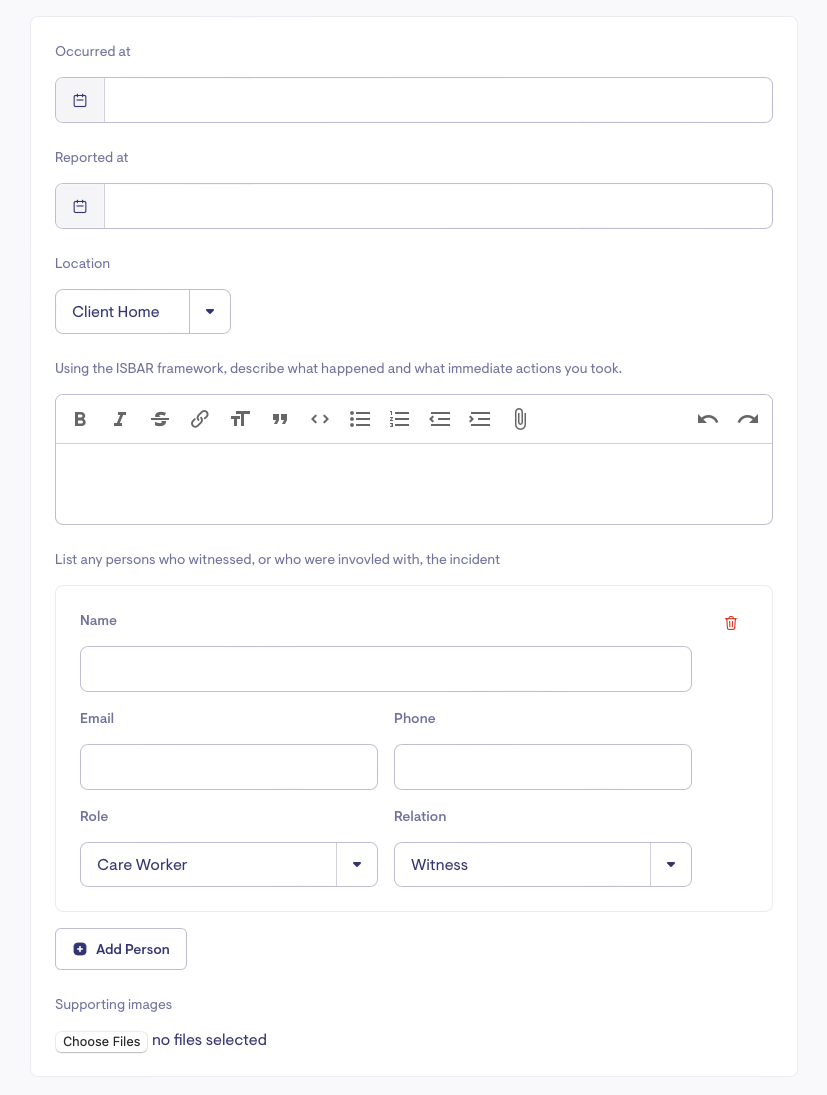
Task: Toggle code formatting icon
Action: [320, 419]
